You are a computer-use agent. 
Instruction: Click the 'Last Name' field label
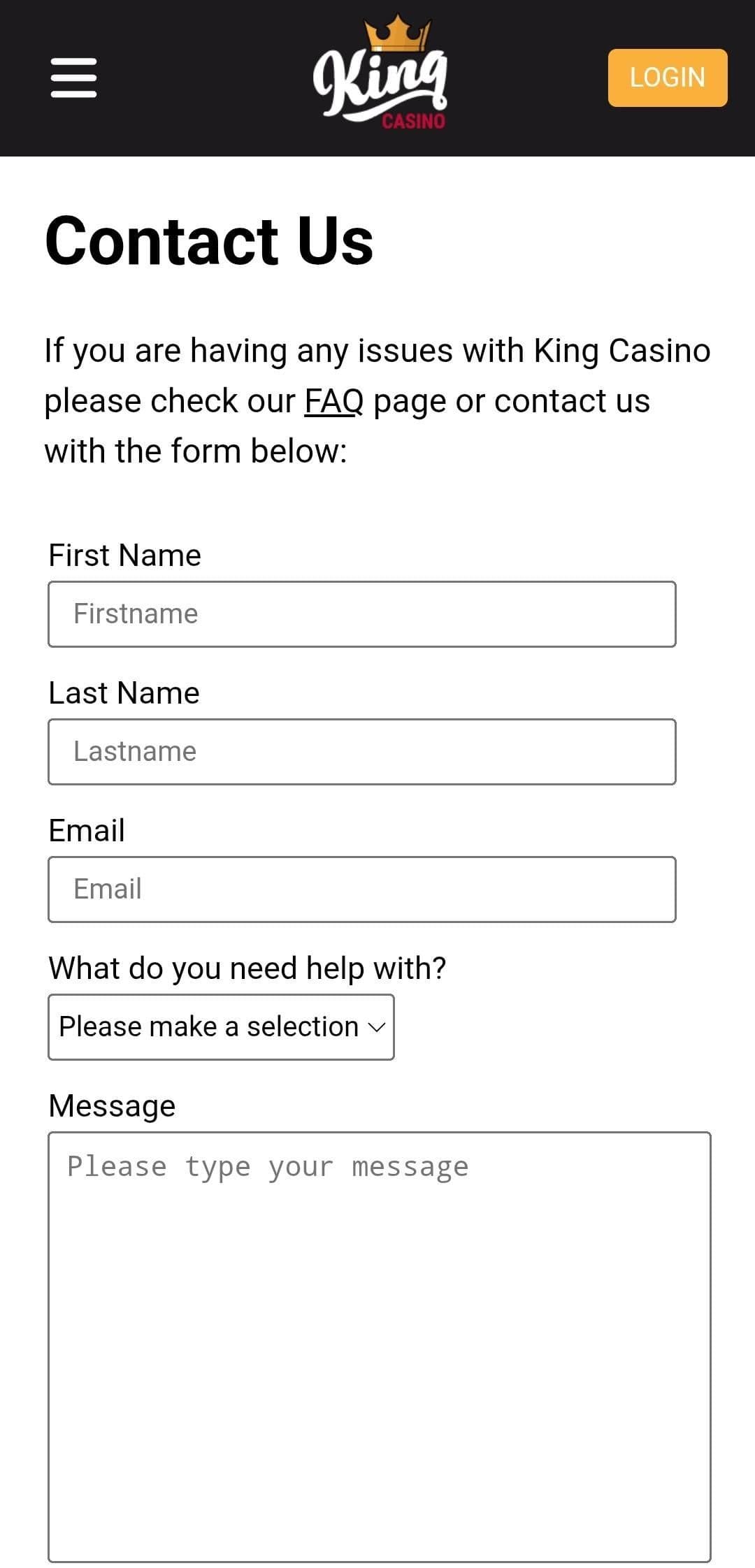coord(124,693)
